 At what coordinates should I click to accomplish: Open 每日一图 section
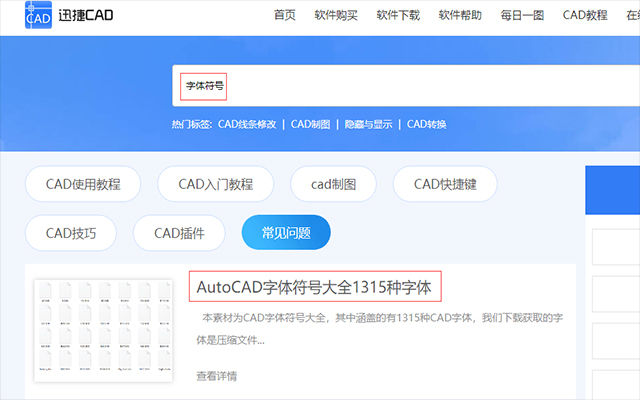522,15
